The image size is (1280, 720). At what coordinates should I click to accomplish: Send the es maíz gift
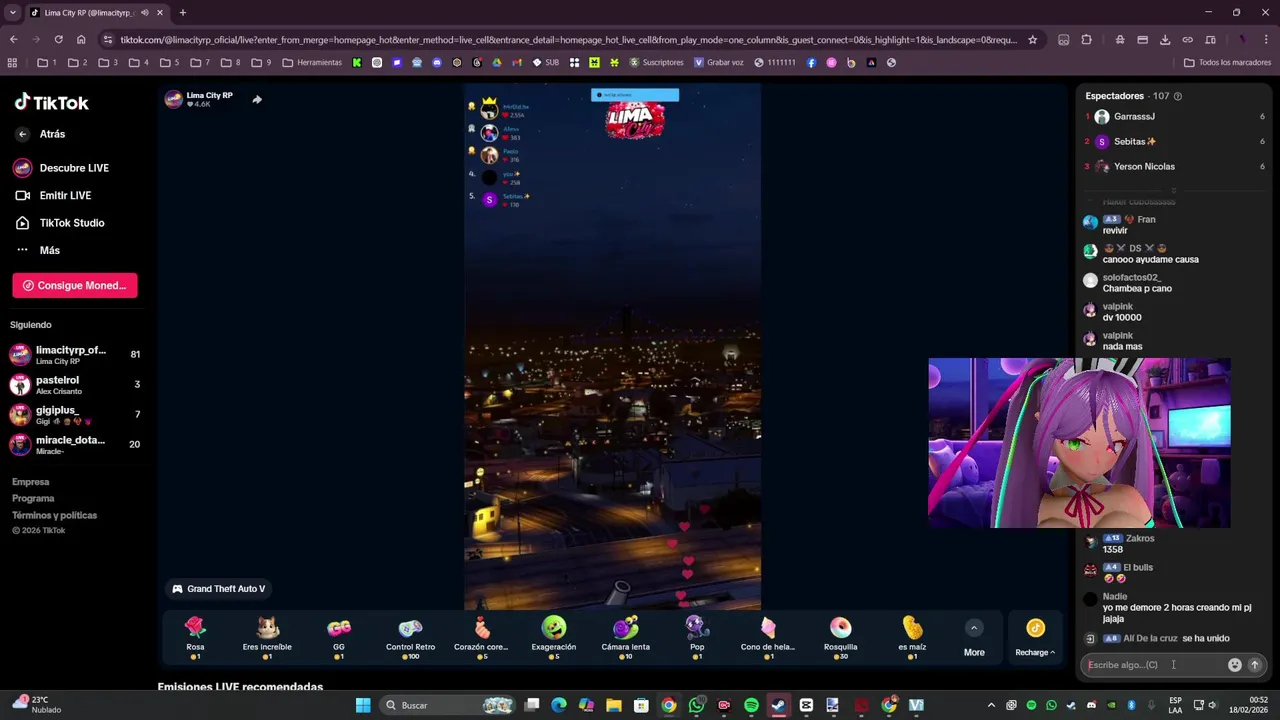point(912,637)
